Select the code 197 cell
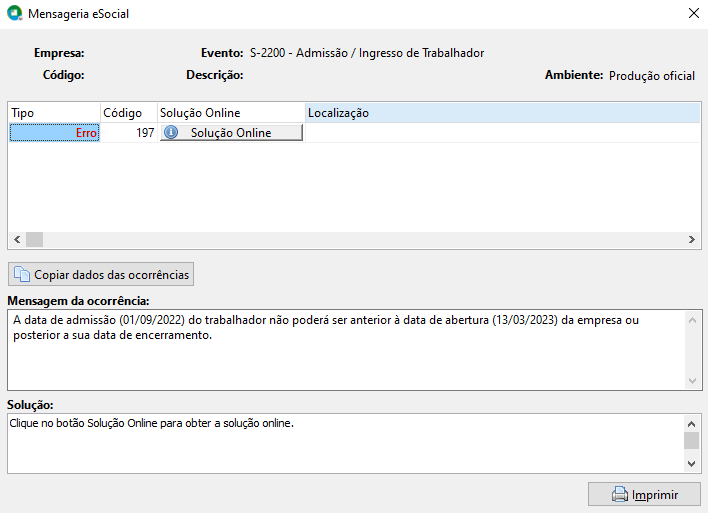This screenshot has width=708, height=513. coord(128,133)
